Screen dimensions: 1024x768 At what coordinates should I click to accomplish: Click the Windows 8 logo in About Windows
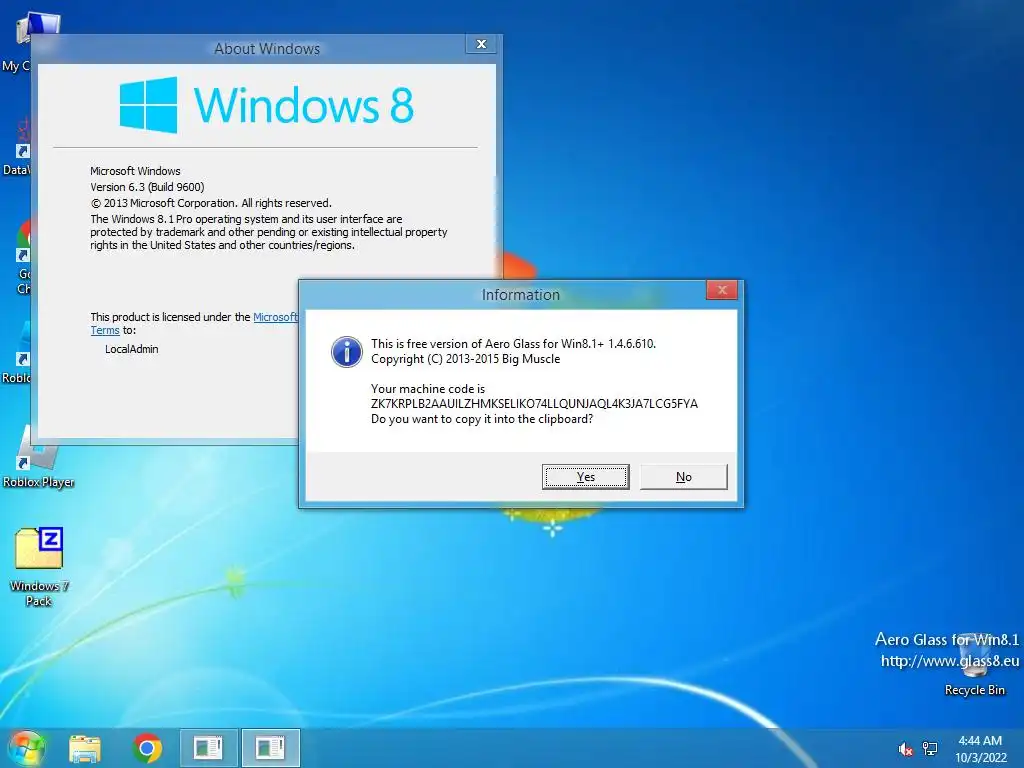(266, 105)
